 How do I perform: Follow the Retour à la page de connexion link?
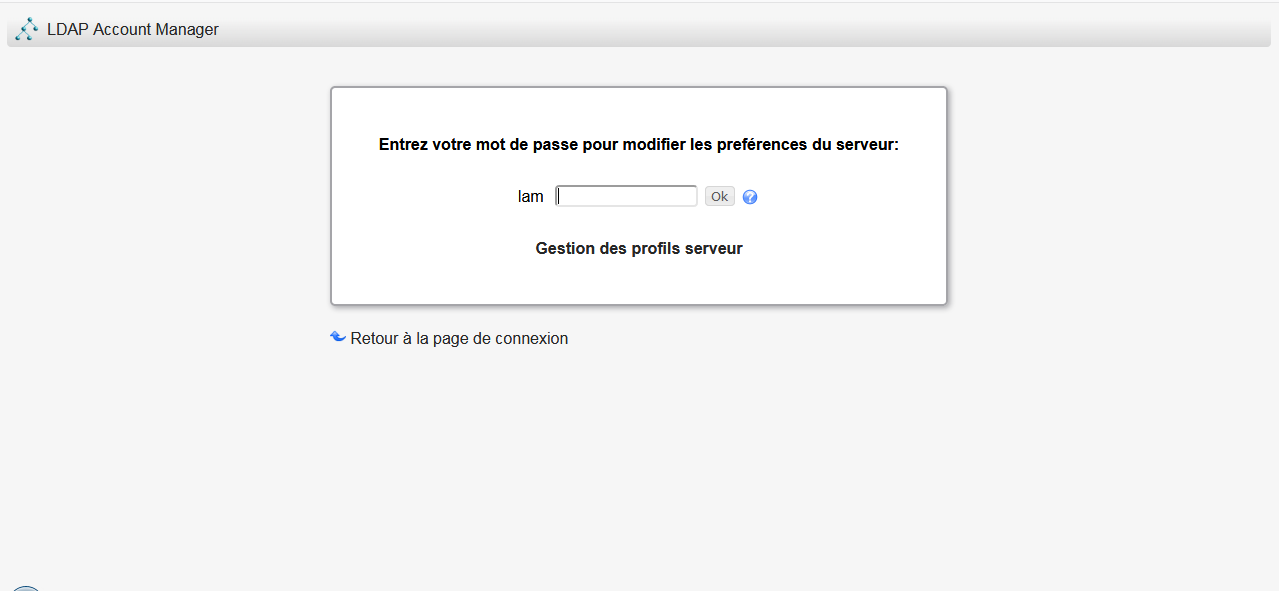click(x=459, y=338)
